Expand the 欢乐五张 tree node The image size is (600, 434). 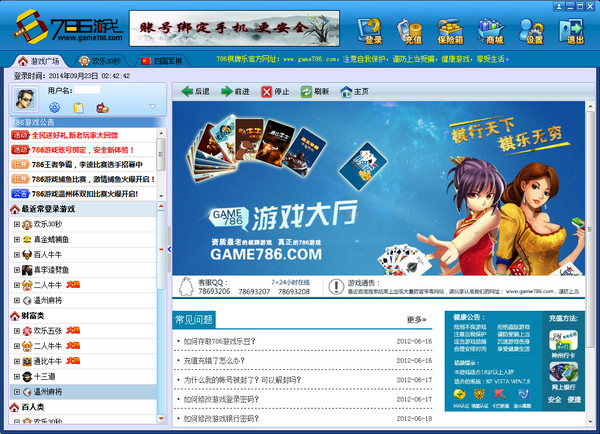(x=17, y=331)
